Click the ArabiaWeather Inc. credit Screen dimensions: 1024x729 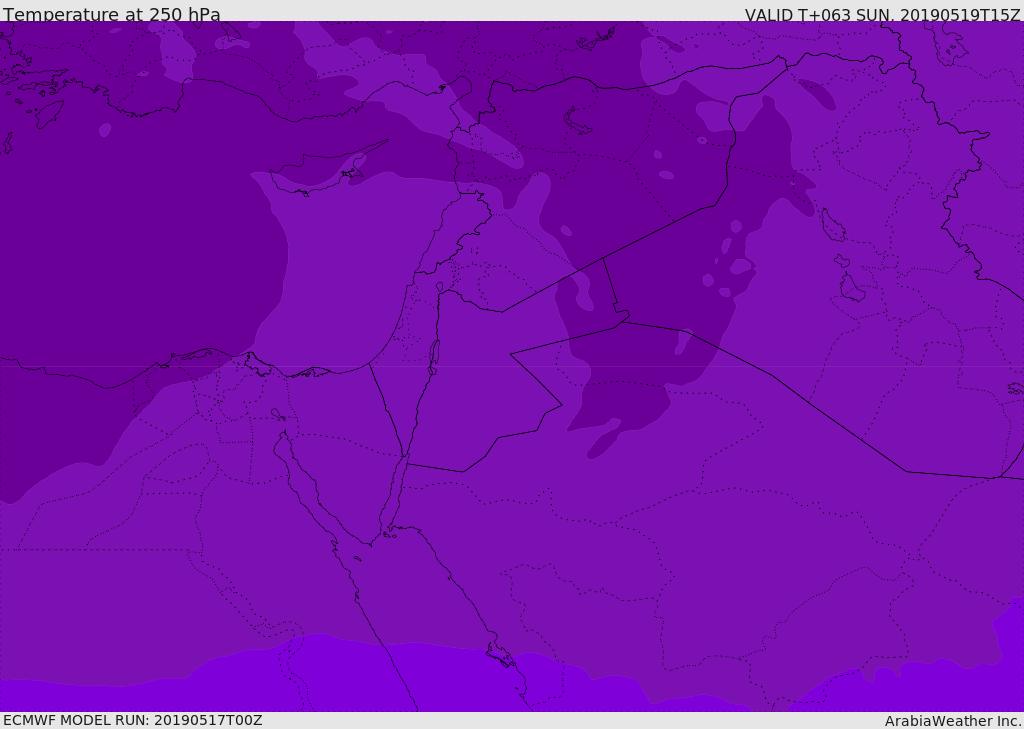(953, 721)
